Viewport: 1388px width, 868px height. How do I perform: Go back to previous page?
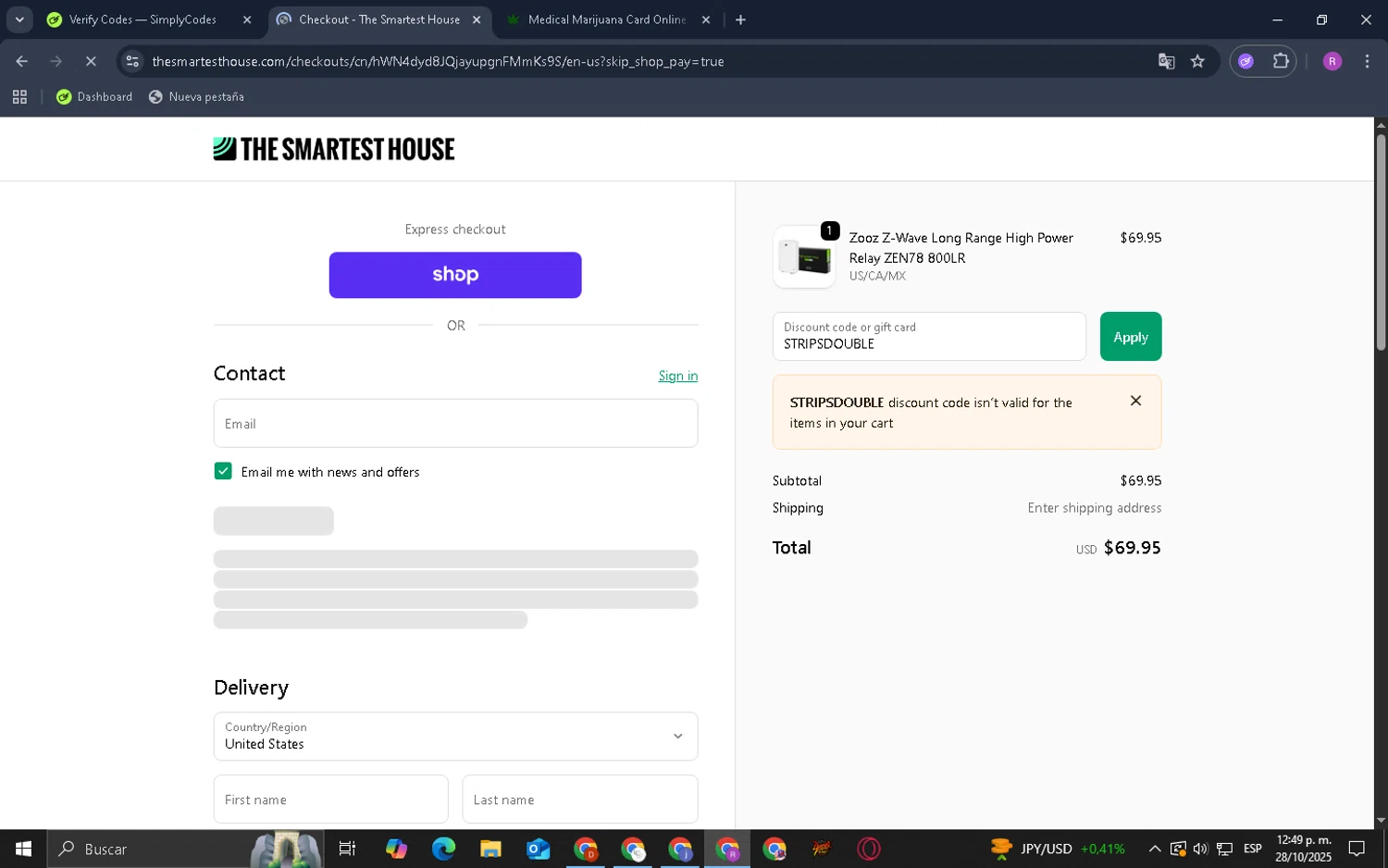[x=22, y=61]
